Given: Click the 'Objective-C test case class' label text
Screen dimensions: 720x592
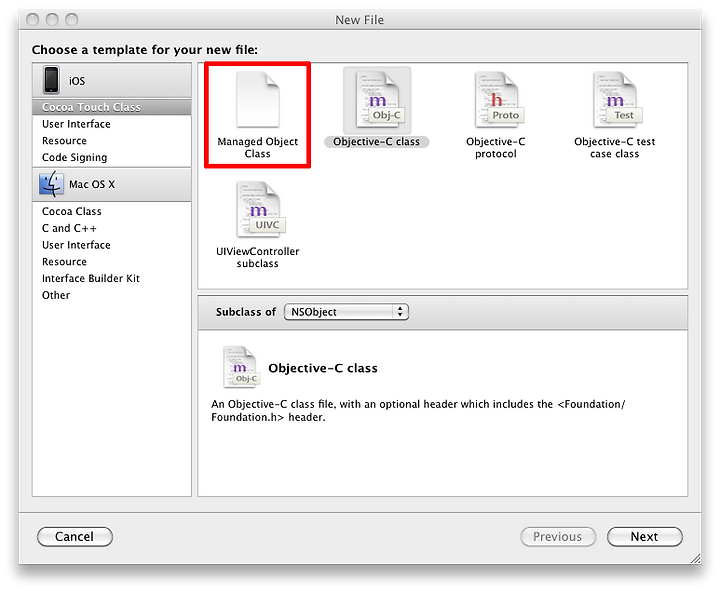Looking at the screenshot, I should pyautogui.click(x=614, y=147).
